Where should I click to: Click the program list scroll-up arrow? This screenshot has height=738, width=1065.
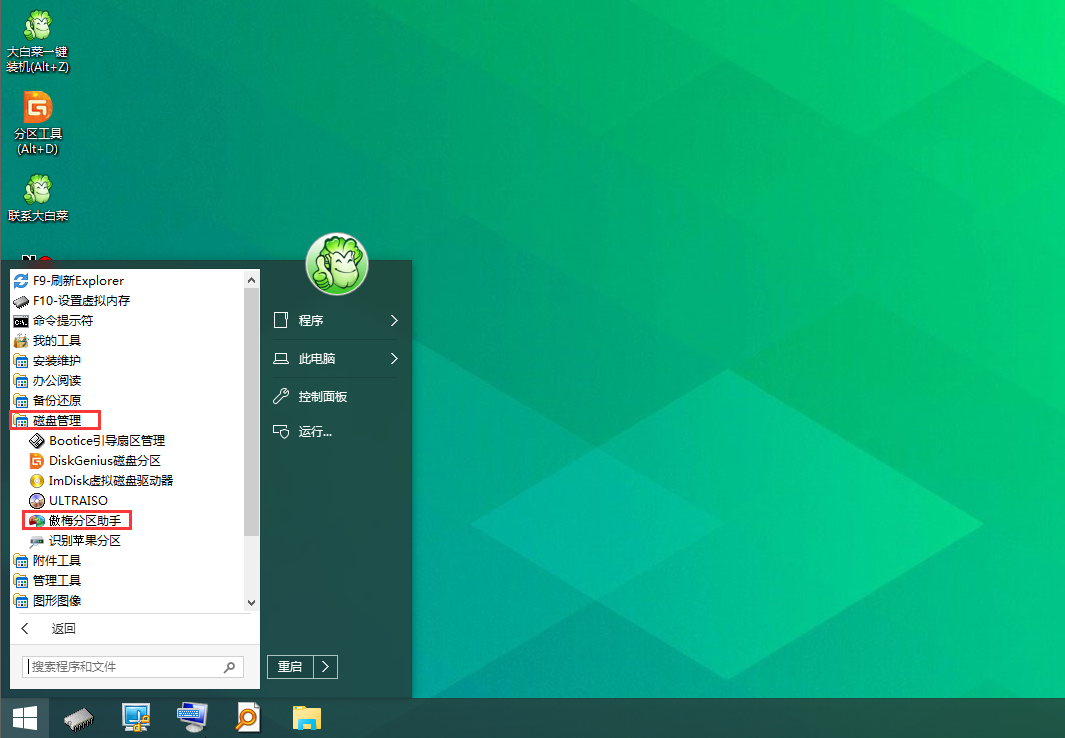coord(251,279)
